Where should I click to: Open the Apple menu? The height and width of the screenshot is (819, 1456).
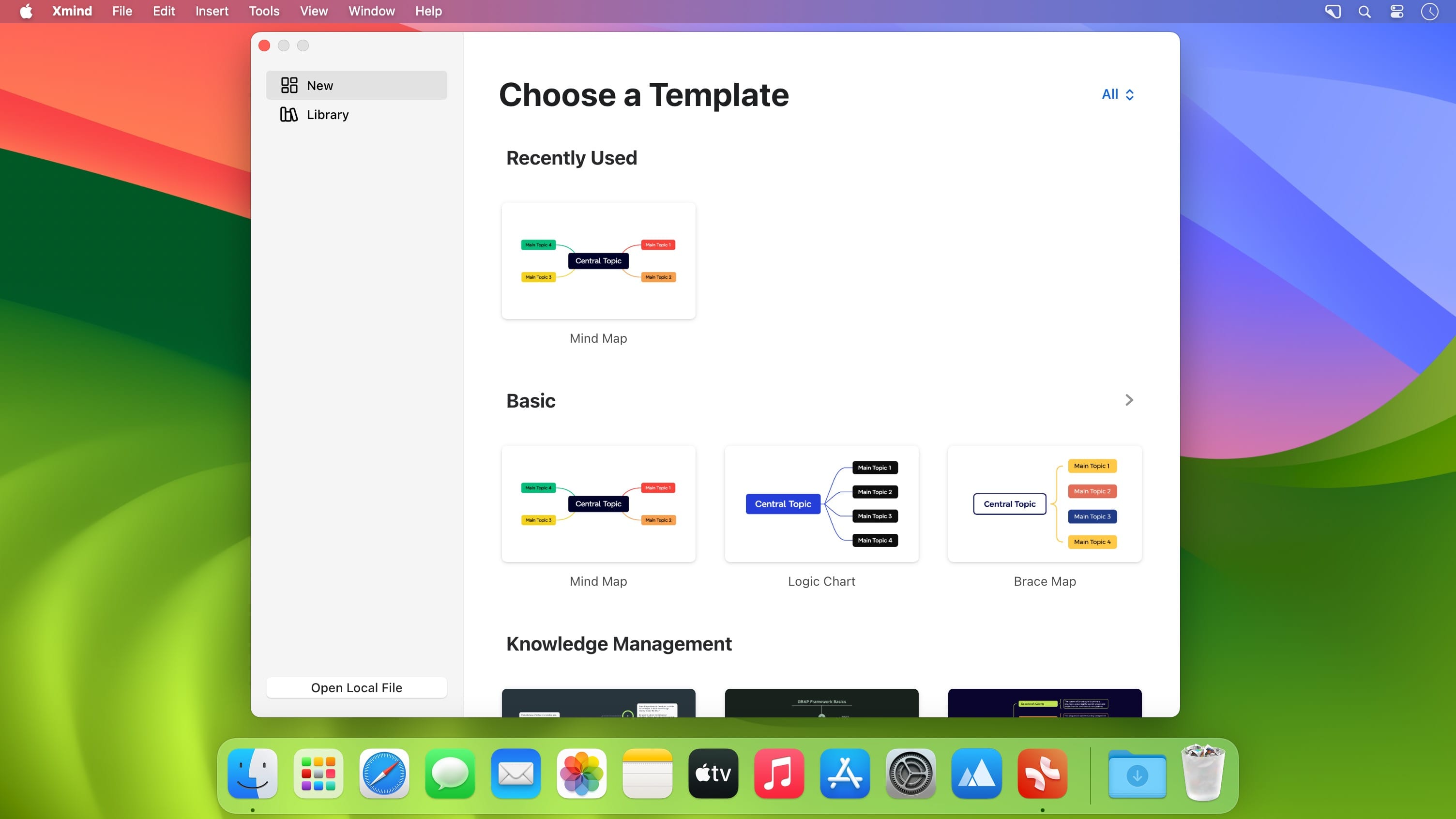(26, 11)
